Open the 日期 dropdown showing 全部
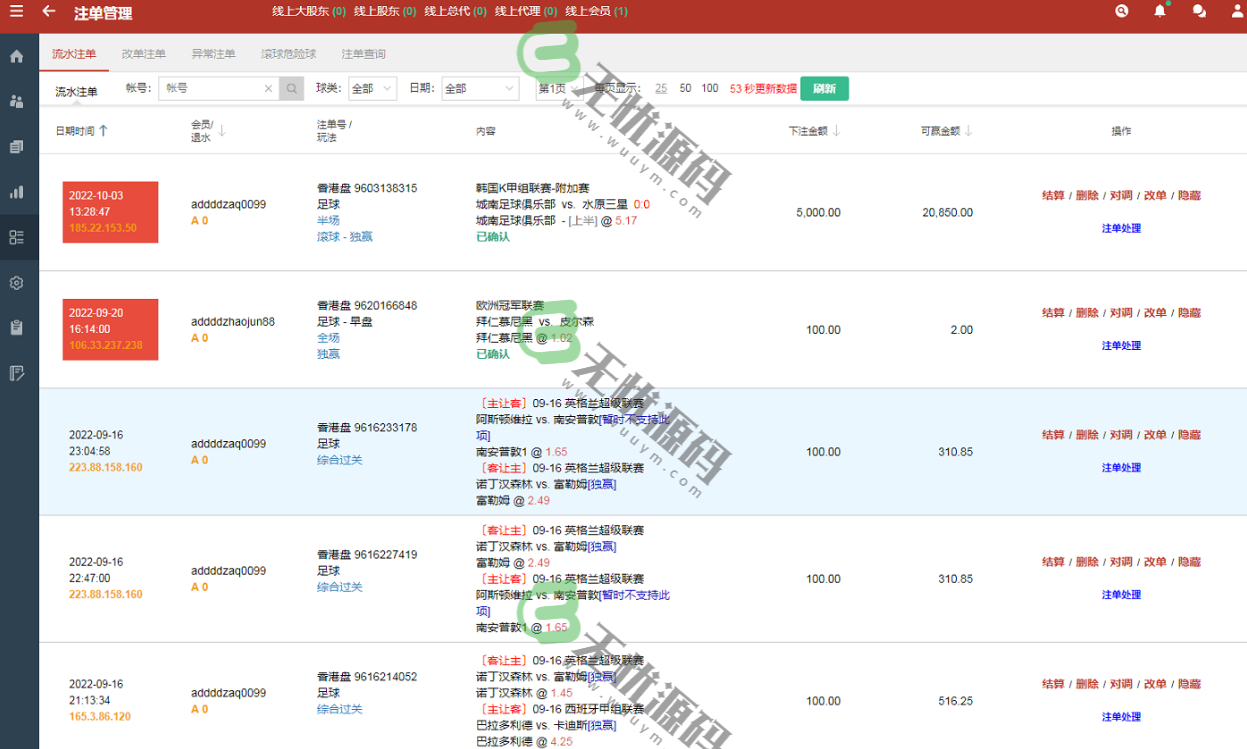Screen dimensions: 1247x749 tap(478, 88)
